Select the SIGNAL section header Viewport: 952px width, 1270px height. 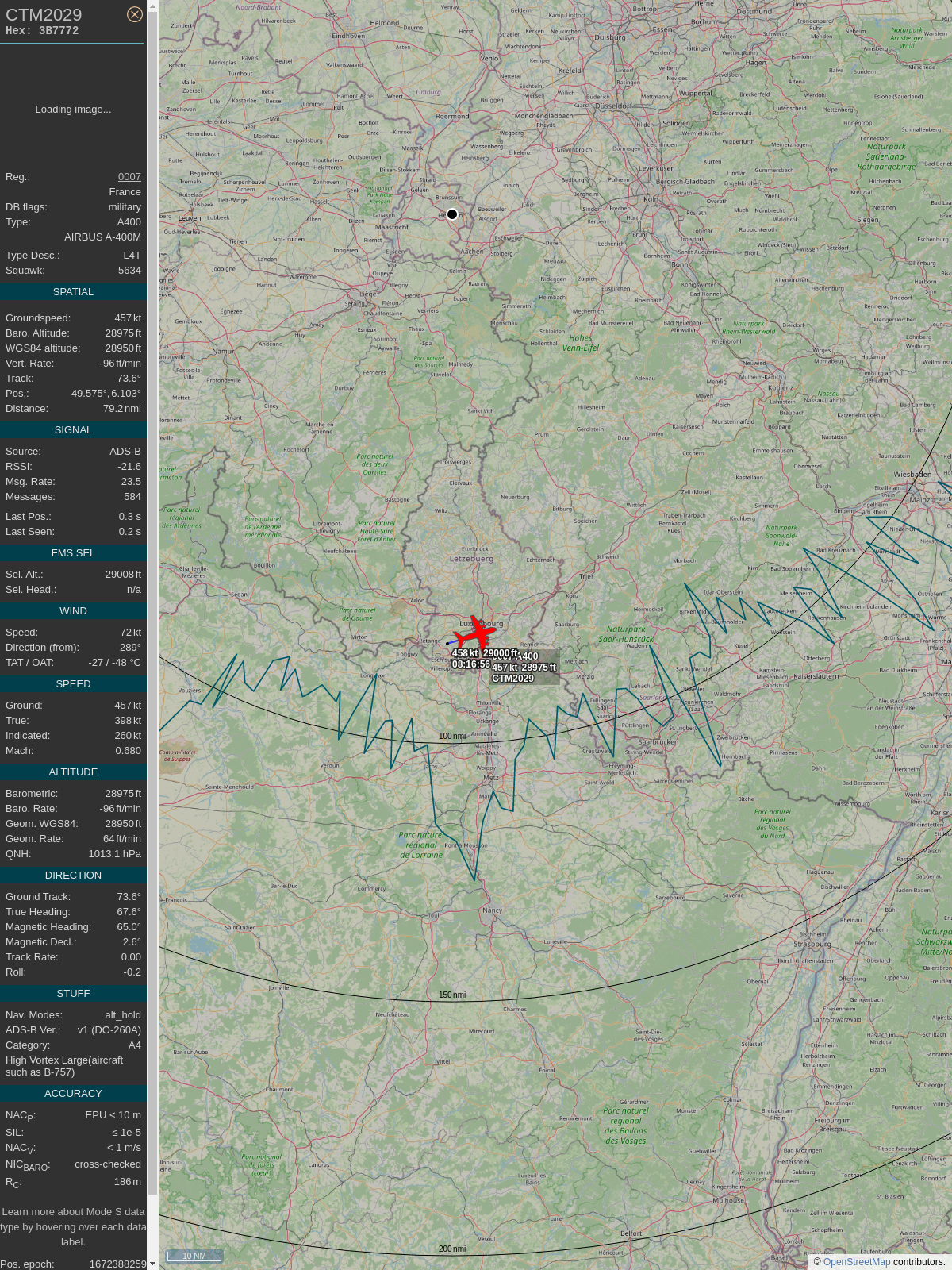[73, 430]
